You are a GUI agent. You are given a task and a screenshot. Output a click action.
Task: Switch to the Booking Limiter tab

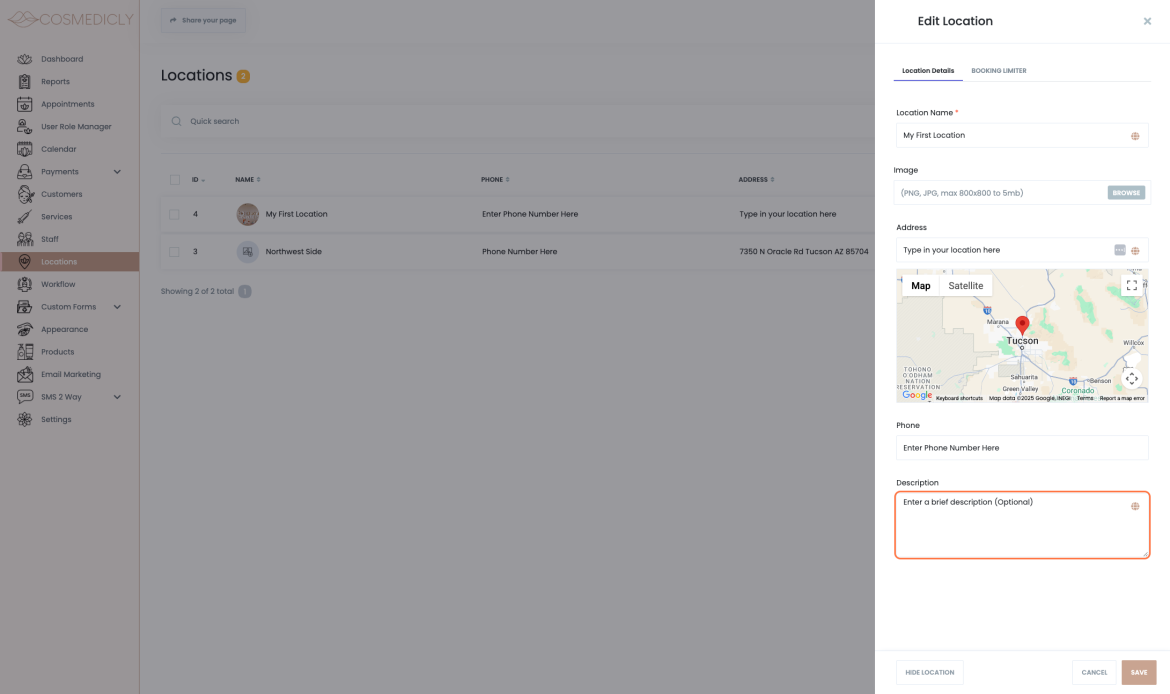(998, 71)
